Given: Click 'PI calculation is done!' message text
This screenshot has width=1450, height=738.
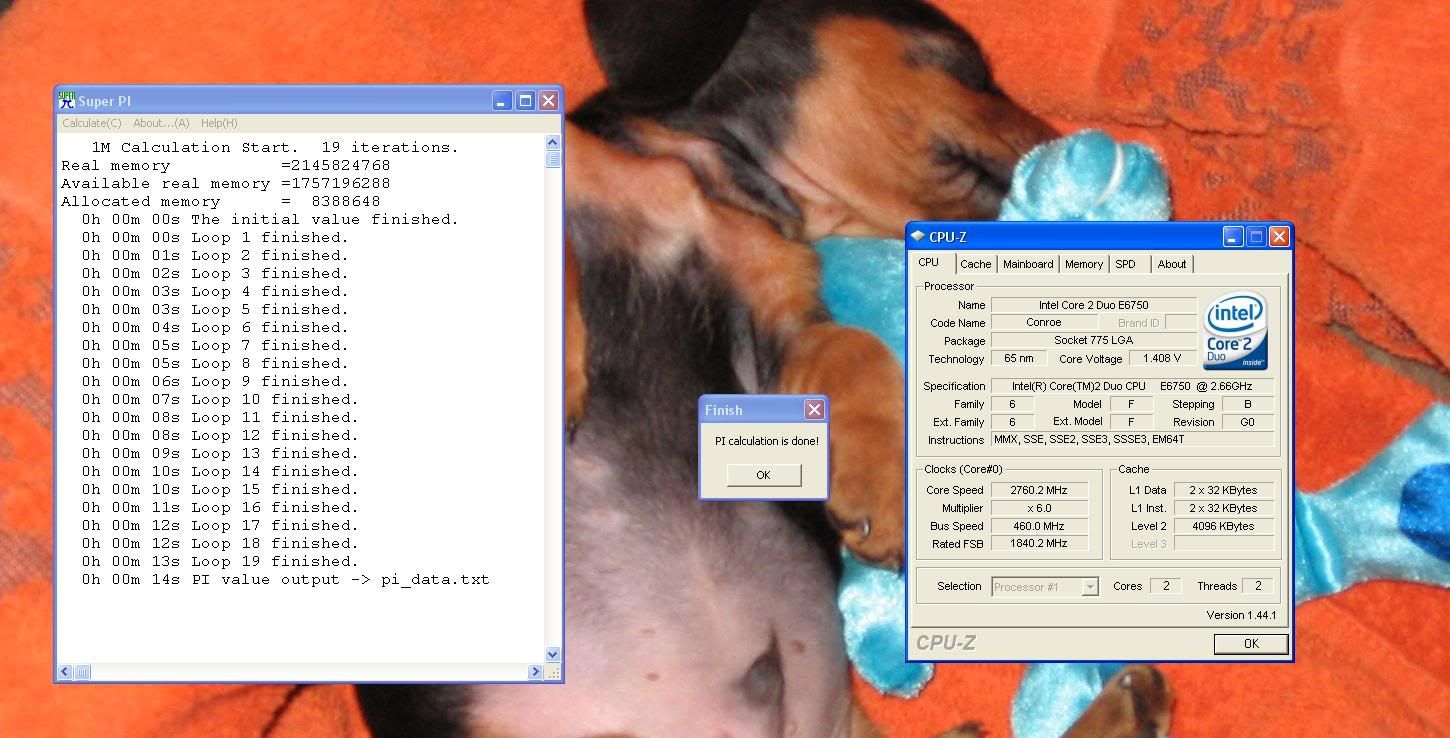Looking at the screenshot, I should click(x=766, y=441).
